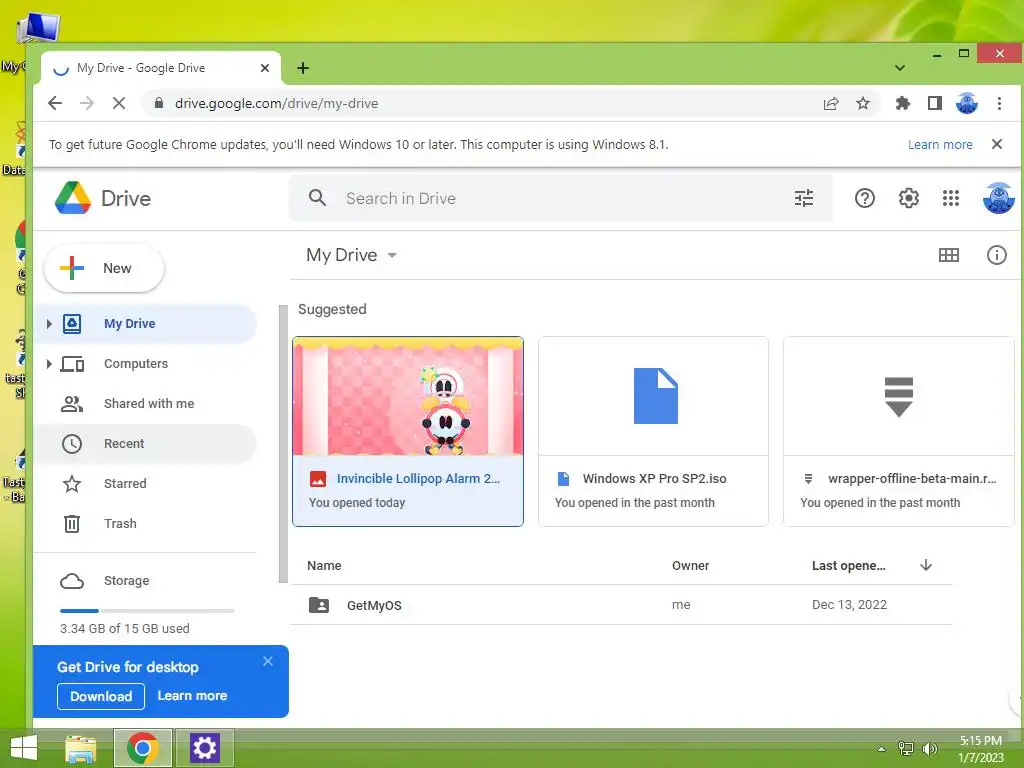
Task: Open Recent files list
Action: 145,443
